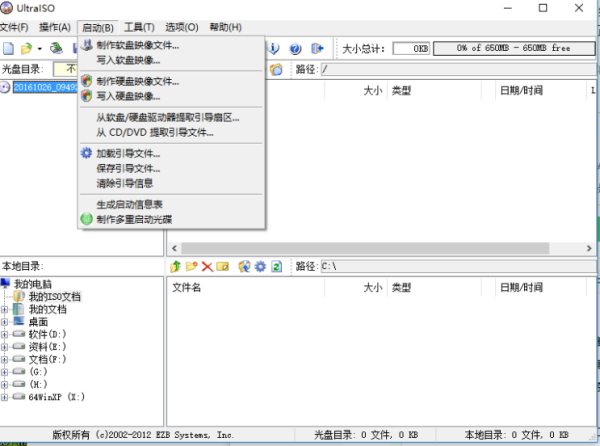Screen dimensions: 600x446
Task: Click the local Rename folder icon
Action: [x=223, y=266]
